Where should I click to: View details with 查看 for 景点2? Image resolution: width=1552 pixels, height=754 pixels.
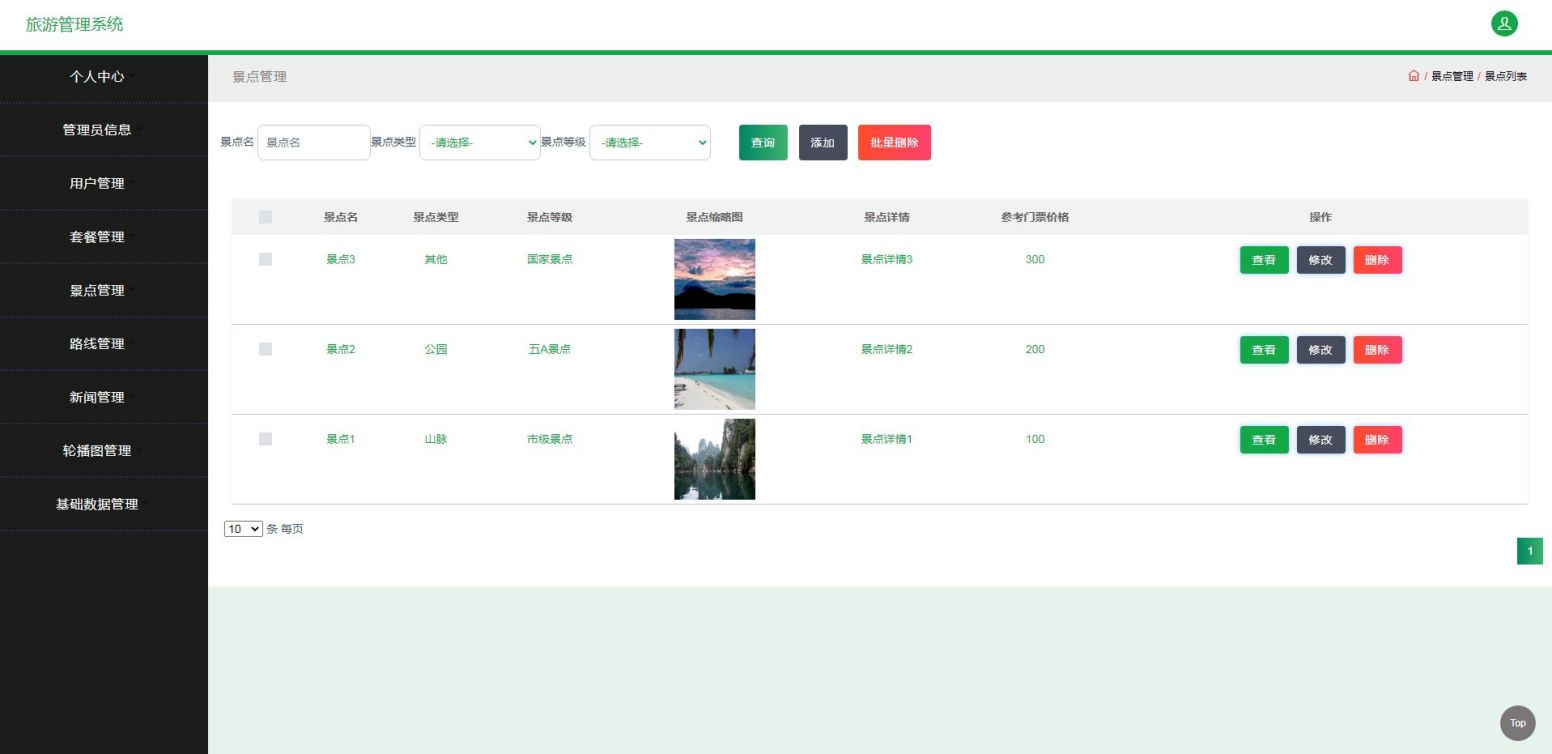point(1264,350)
